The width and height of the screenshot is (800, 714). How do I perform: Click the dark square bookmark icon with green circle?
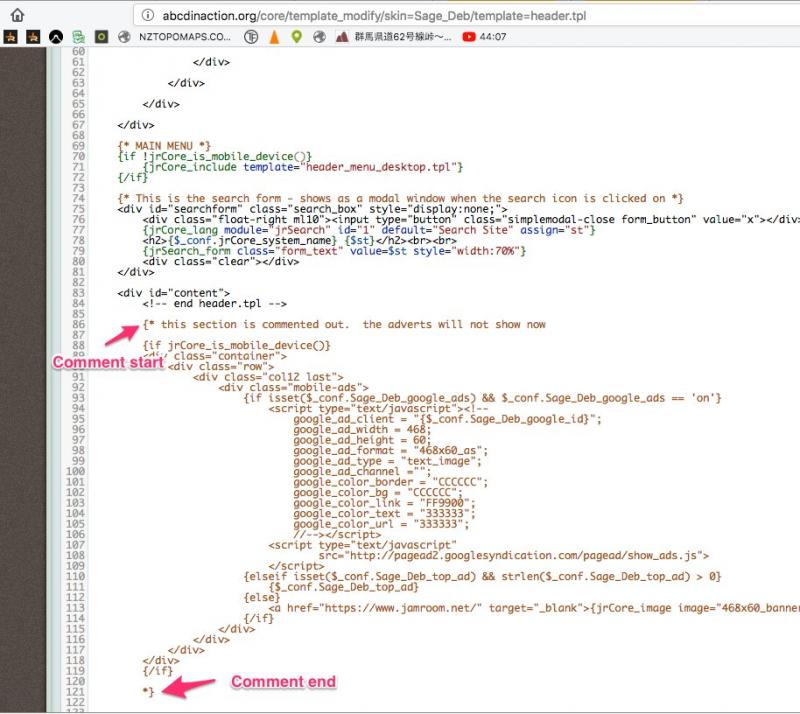101,37
